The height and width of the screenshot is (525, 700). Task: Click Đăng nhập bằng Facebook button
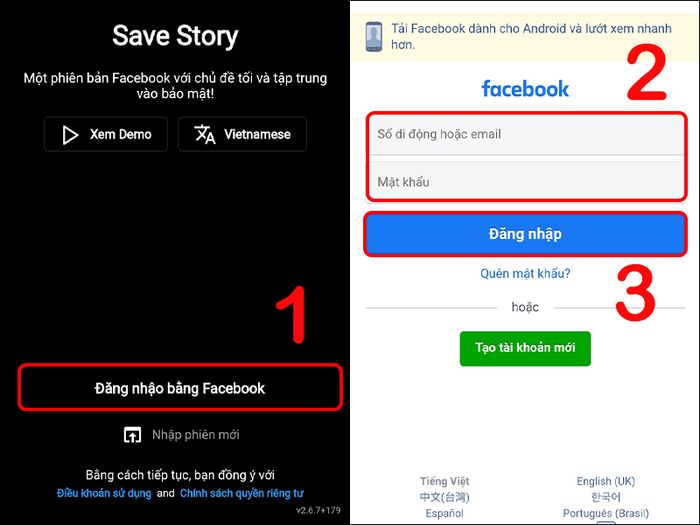[180, 388]
